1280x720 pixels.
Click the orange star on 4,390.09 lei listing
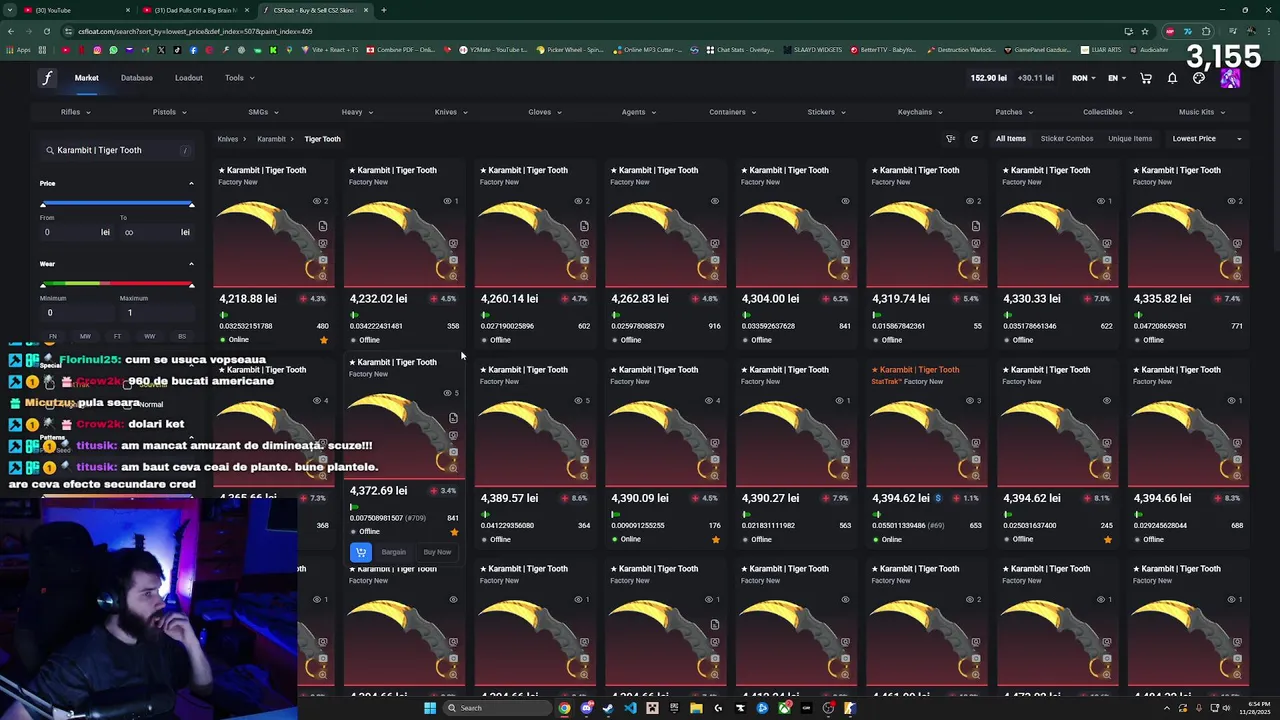(x=716, y=539)
